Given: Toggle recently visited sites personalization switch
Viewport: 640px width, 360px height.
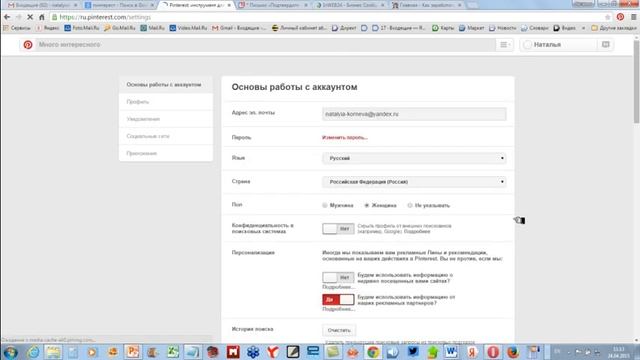Looking at the screenshot, I should click(338, 278).
